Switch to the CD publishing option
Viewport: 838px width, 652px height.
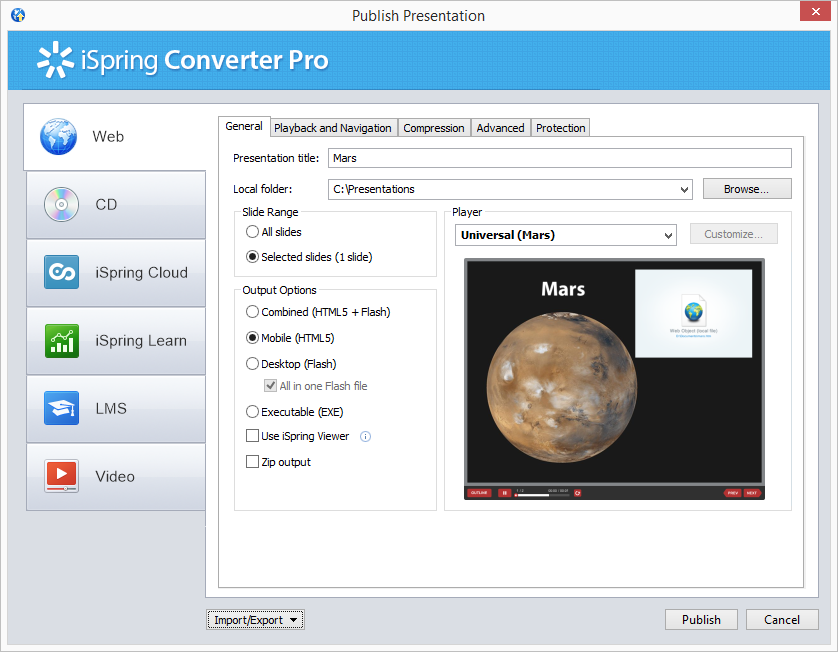108,204
